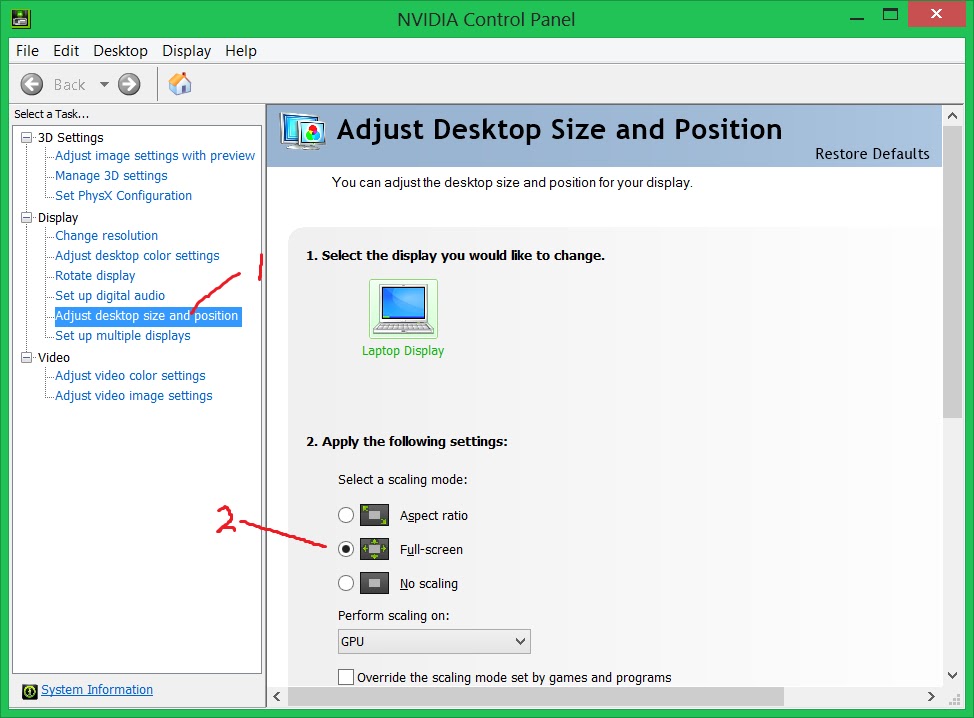Viewport: 974px width, 718px height.
Task: Click the Adjust Desktop Size header icon
Action: [303, 131]
